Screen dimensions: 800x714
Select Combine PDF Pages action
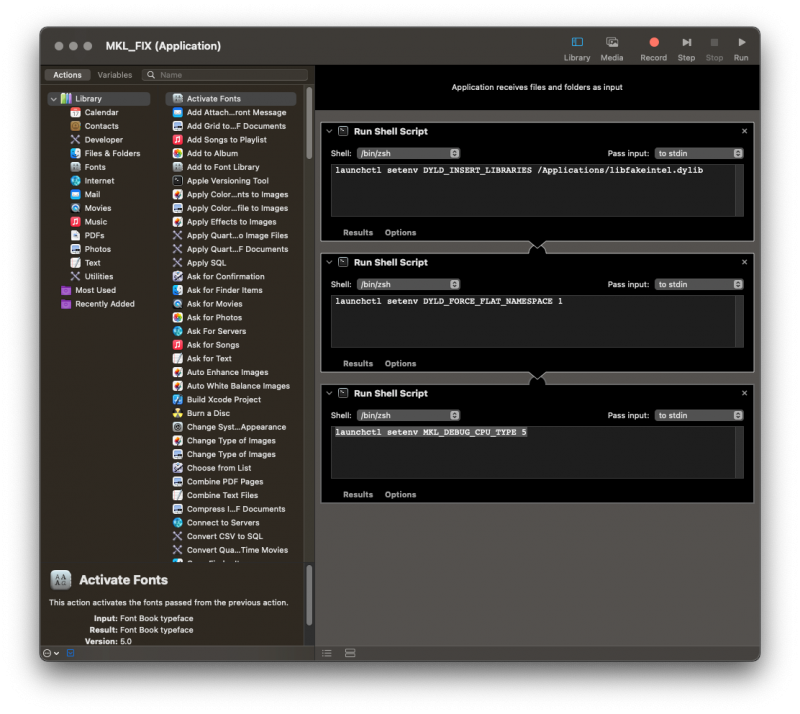tap(224, 482)
